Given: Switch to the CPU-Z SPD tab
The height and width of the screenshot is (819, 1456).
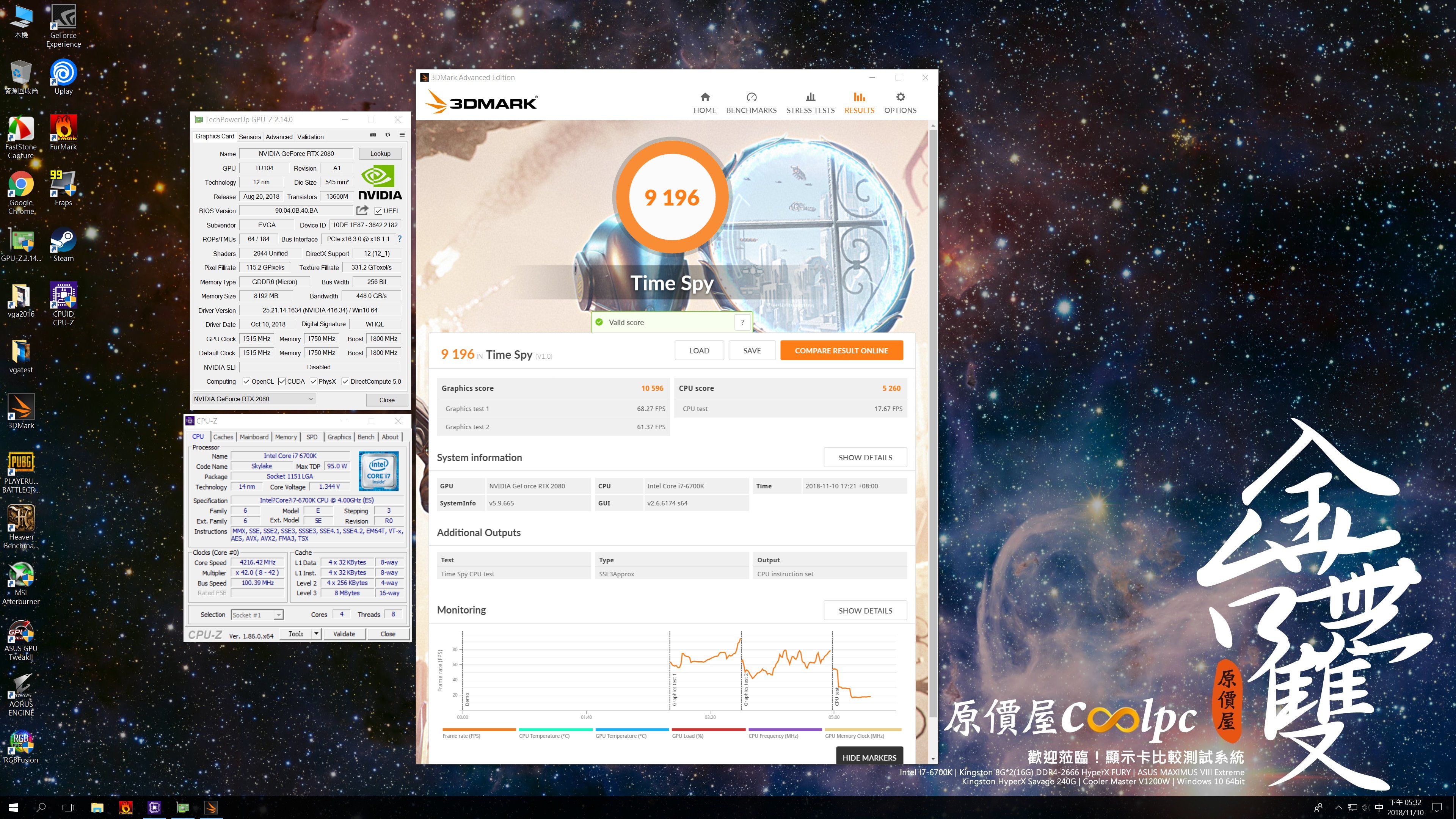Looking at the screenshot, I should (311, 437).
